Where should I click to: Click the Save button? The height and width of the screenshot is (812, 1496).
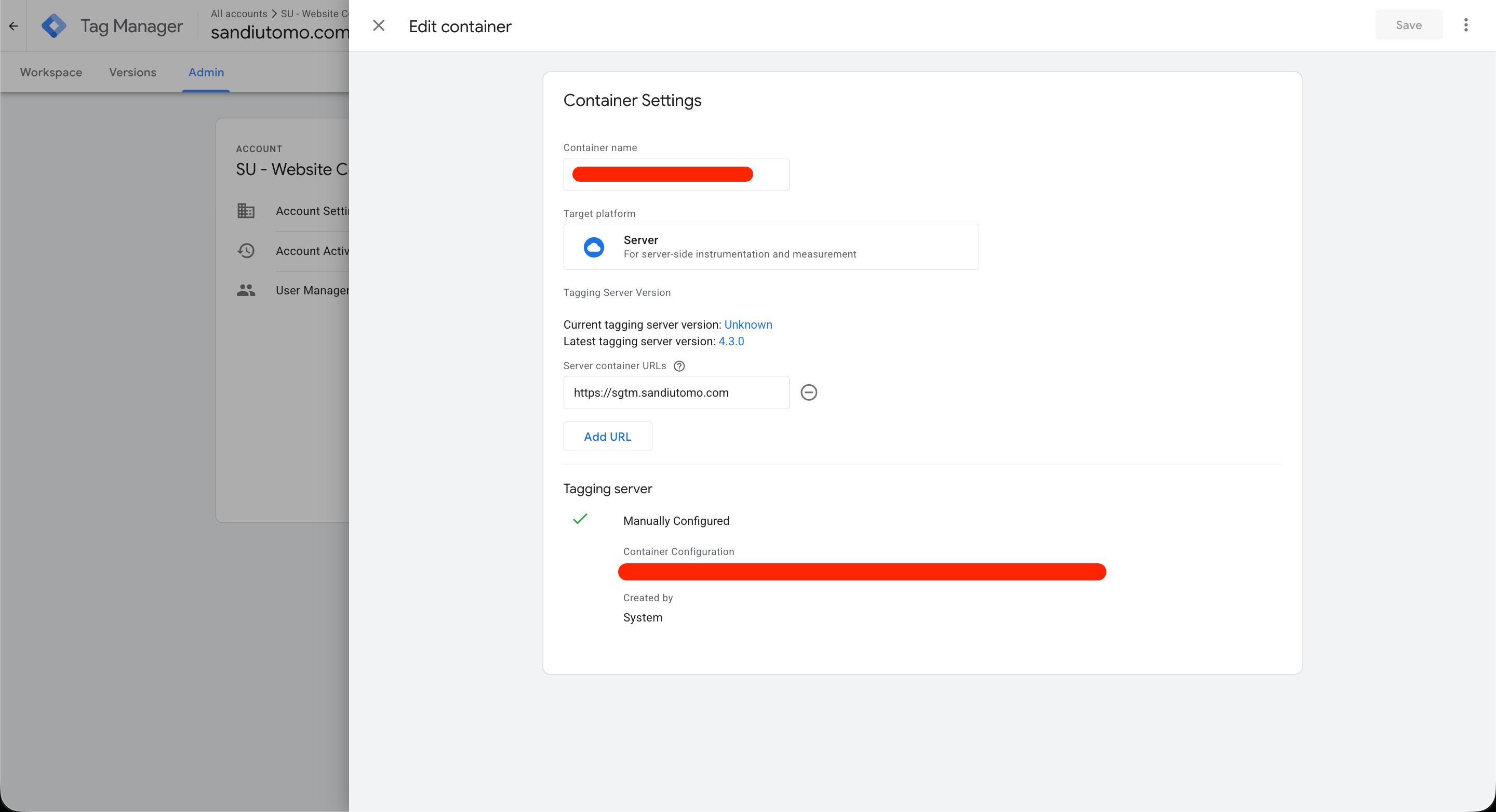tap(1408, 25)
